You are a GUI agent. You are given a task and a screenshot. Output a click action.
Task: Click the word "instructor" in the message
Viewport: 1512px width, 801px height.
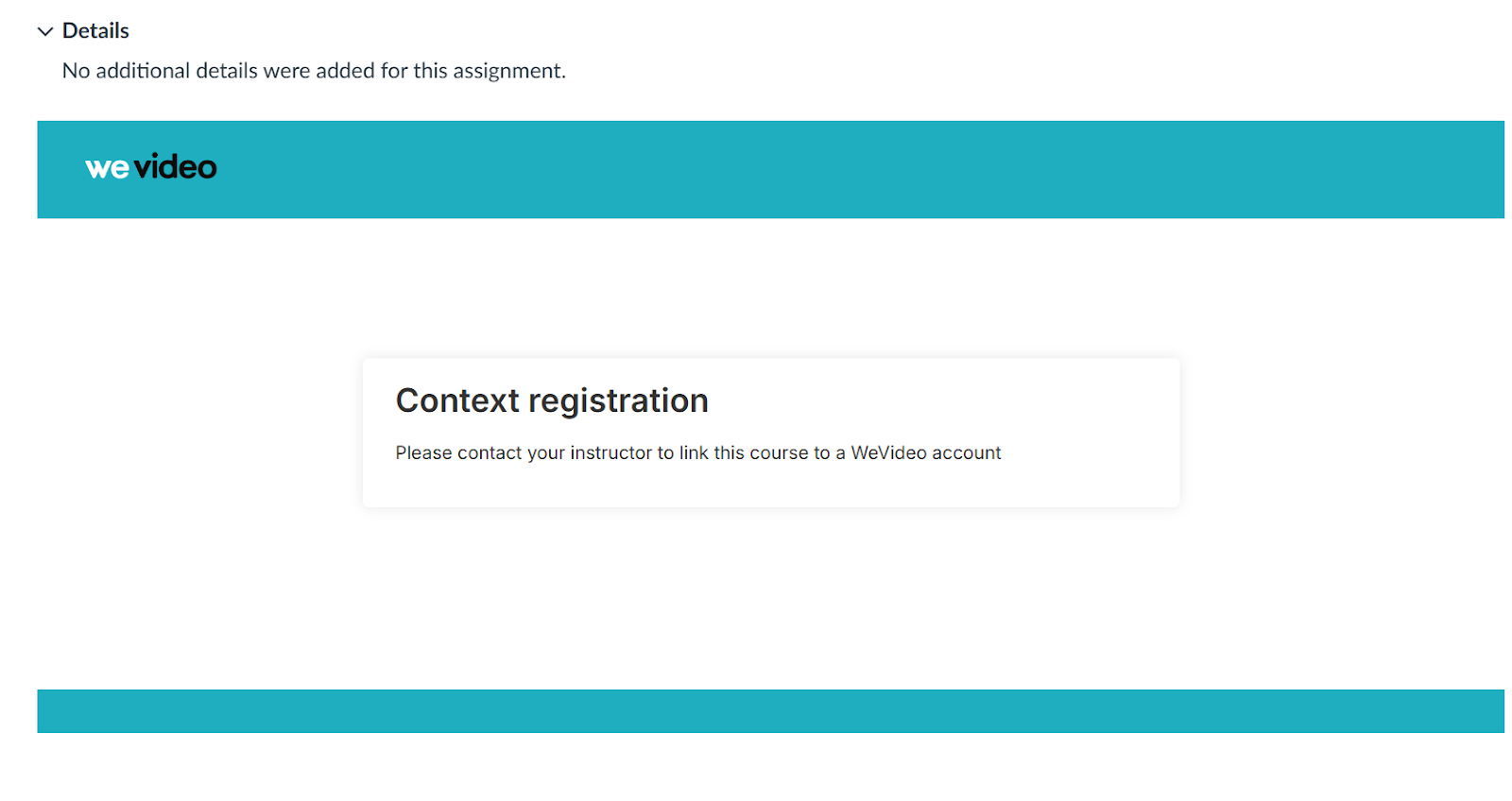610,452
